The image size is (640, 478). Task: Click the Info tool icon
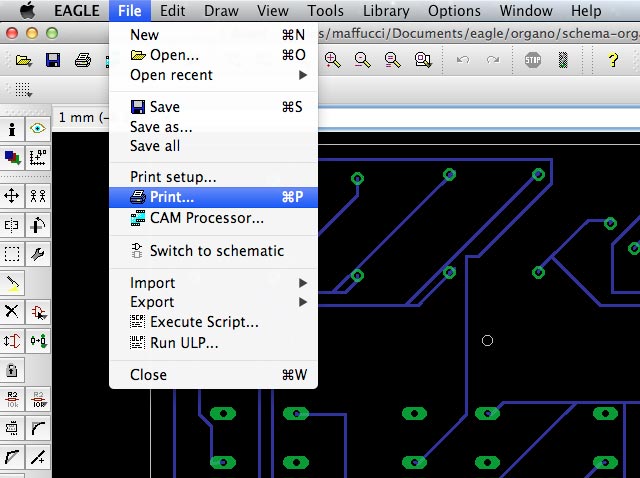point(12,129)
